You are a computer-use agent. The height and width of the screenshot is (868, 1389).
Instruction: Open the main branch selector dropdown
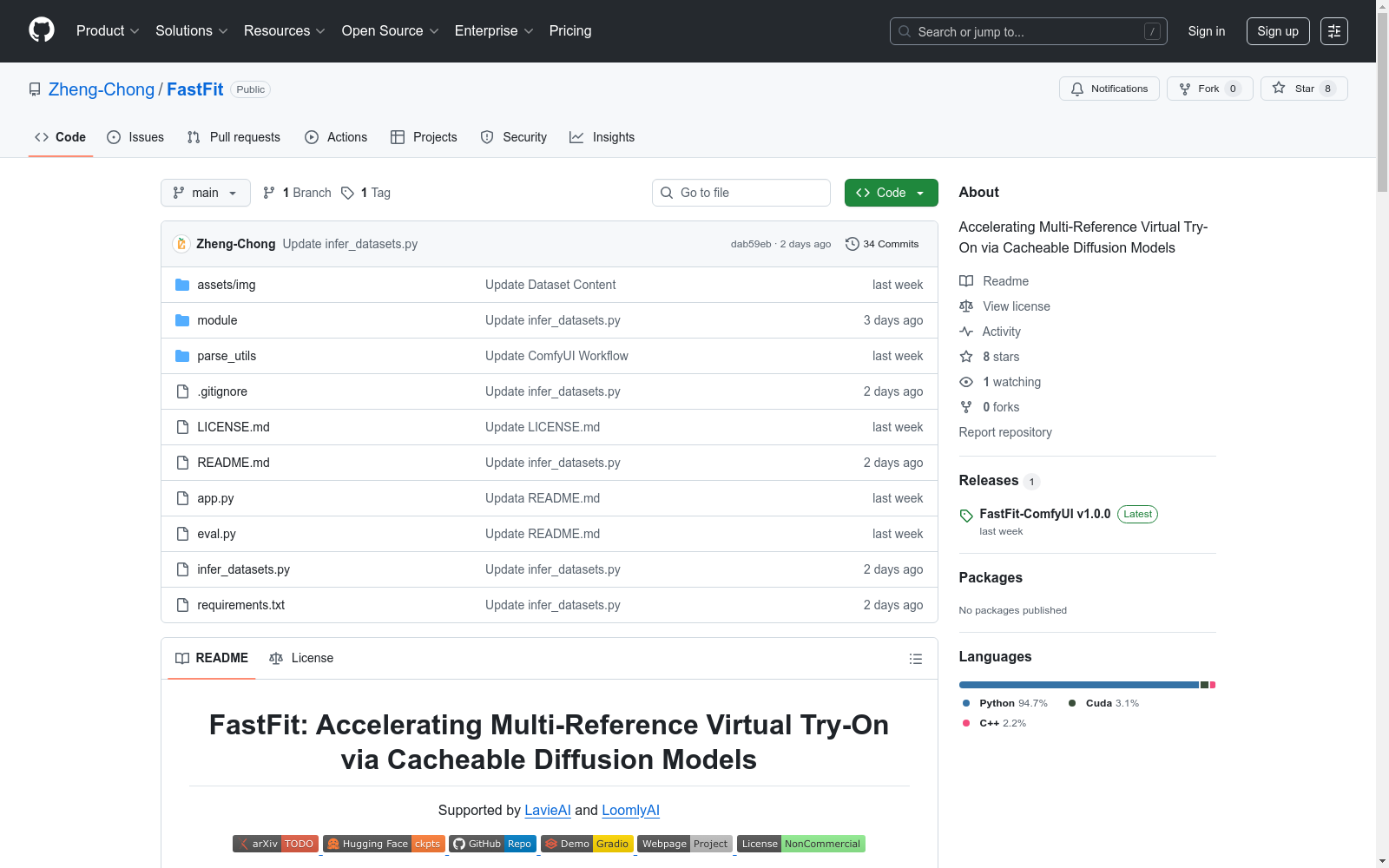(x=206, y=193)
